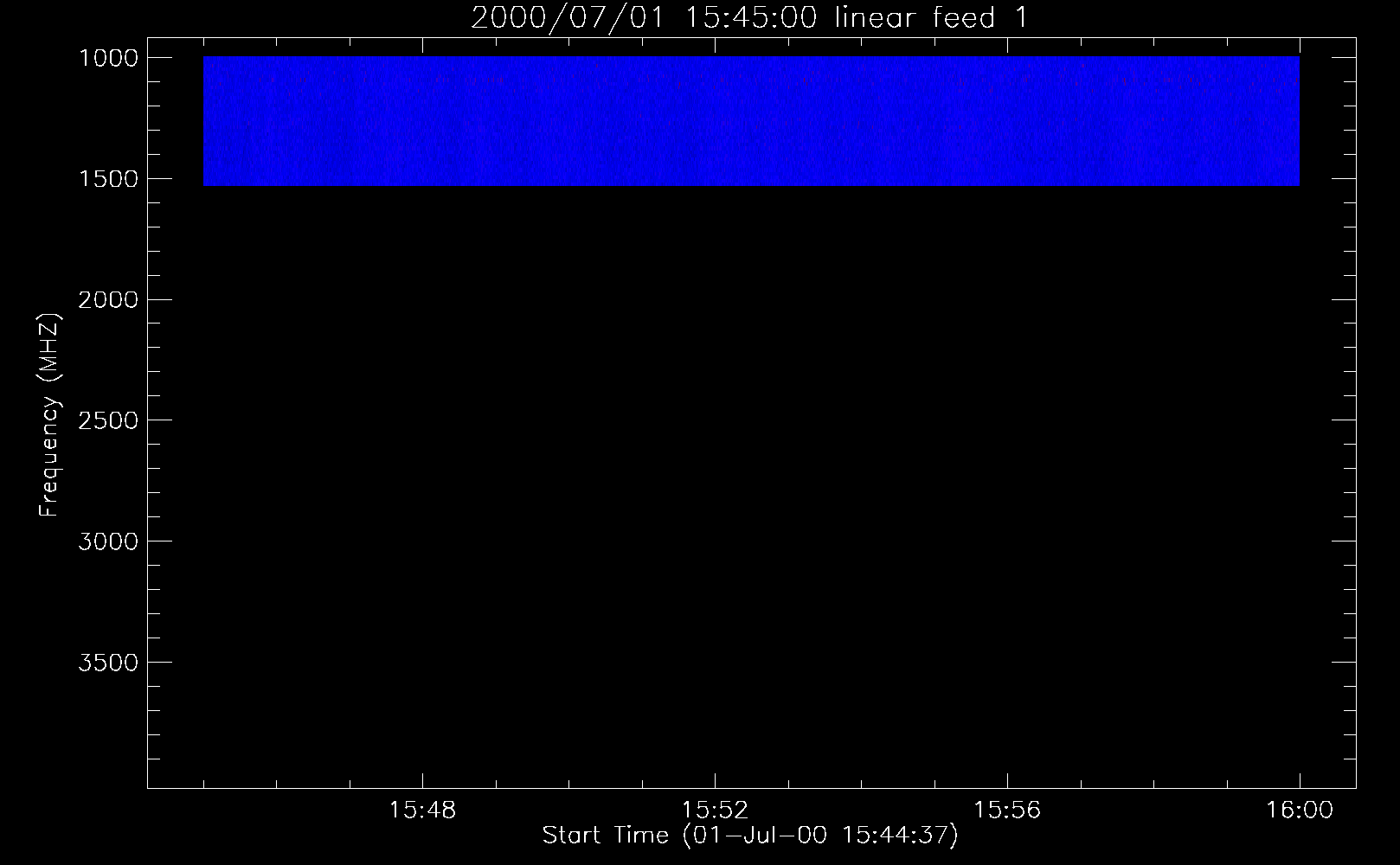Click the 16:00 time tick label
Screen dimensions: 1400x865
point(1300,811)
